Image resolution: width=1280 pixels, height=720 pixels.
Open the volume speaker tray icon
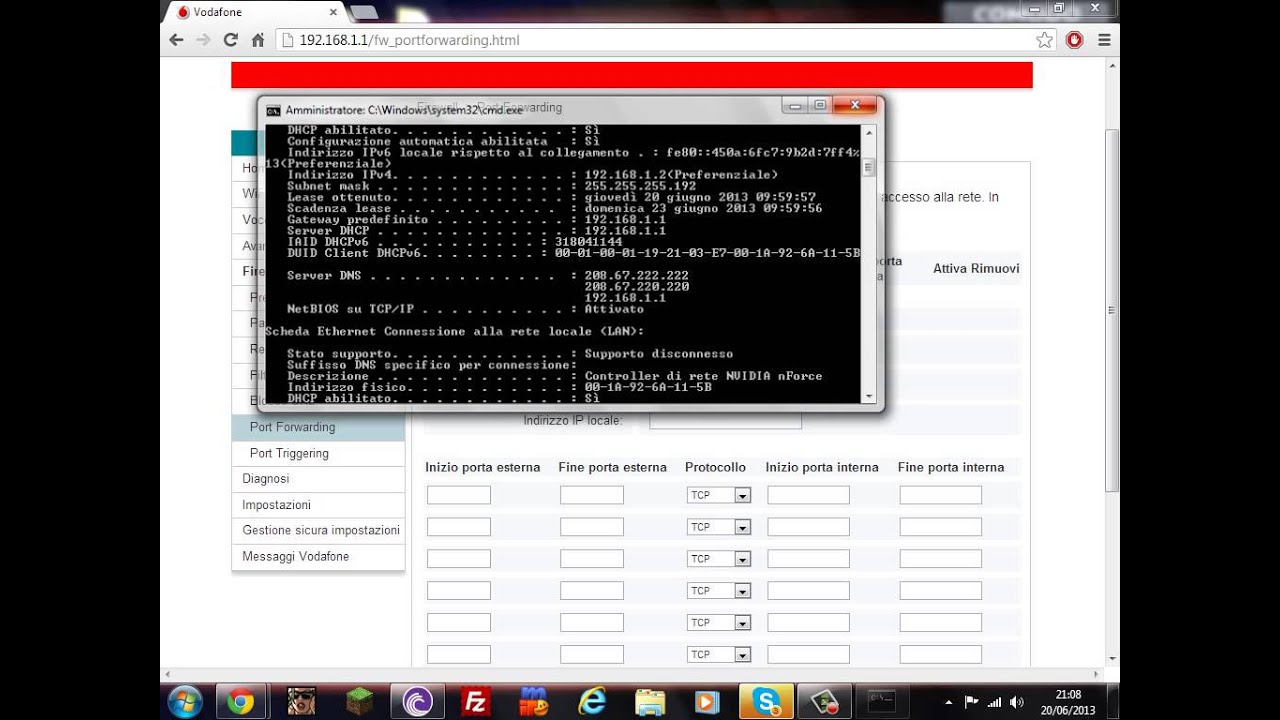point(1017,701)
